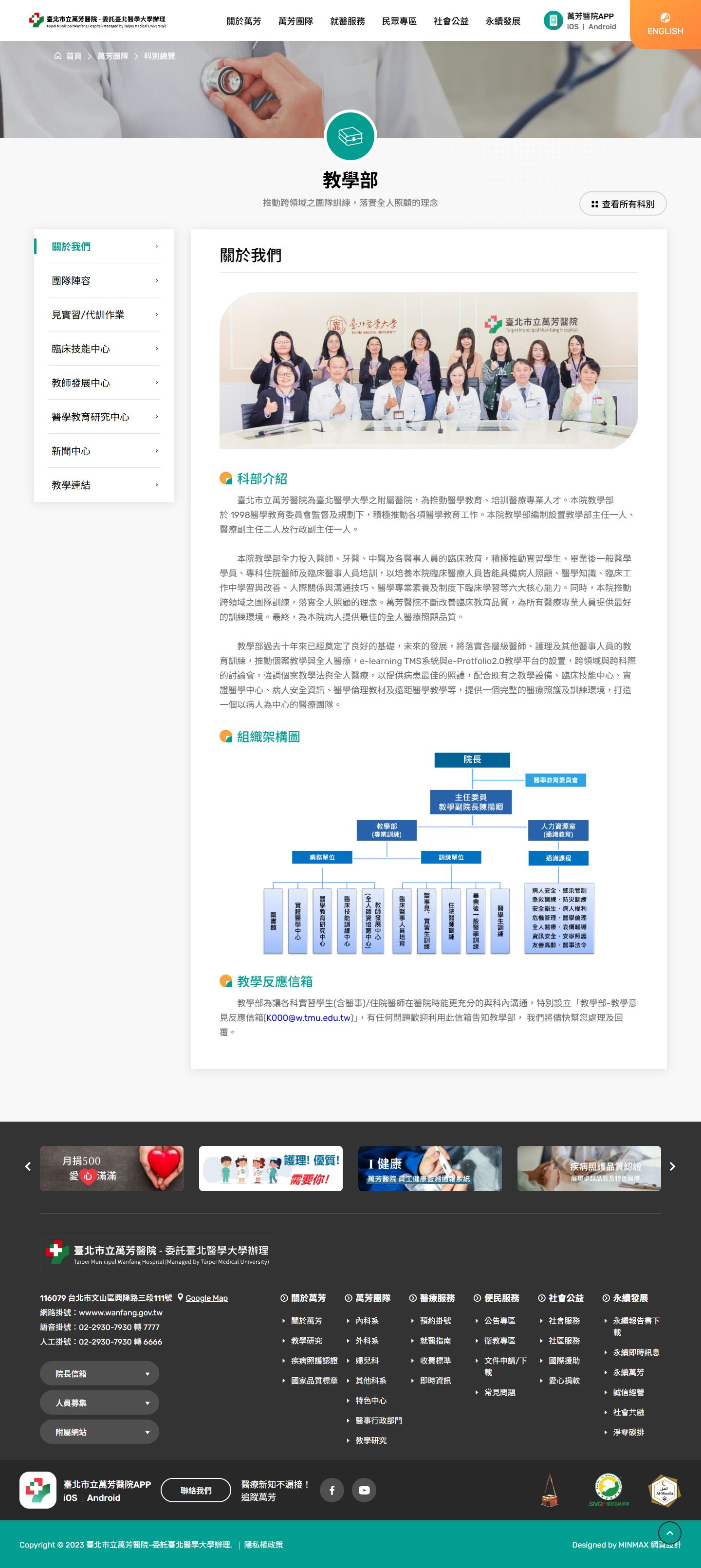Click next arrow of banner carousel
701x1568 pixels.
(672, 1166)
